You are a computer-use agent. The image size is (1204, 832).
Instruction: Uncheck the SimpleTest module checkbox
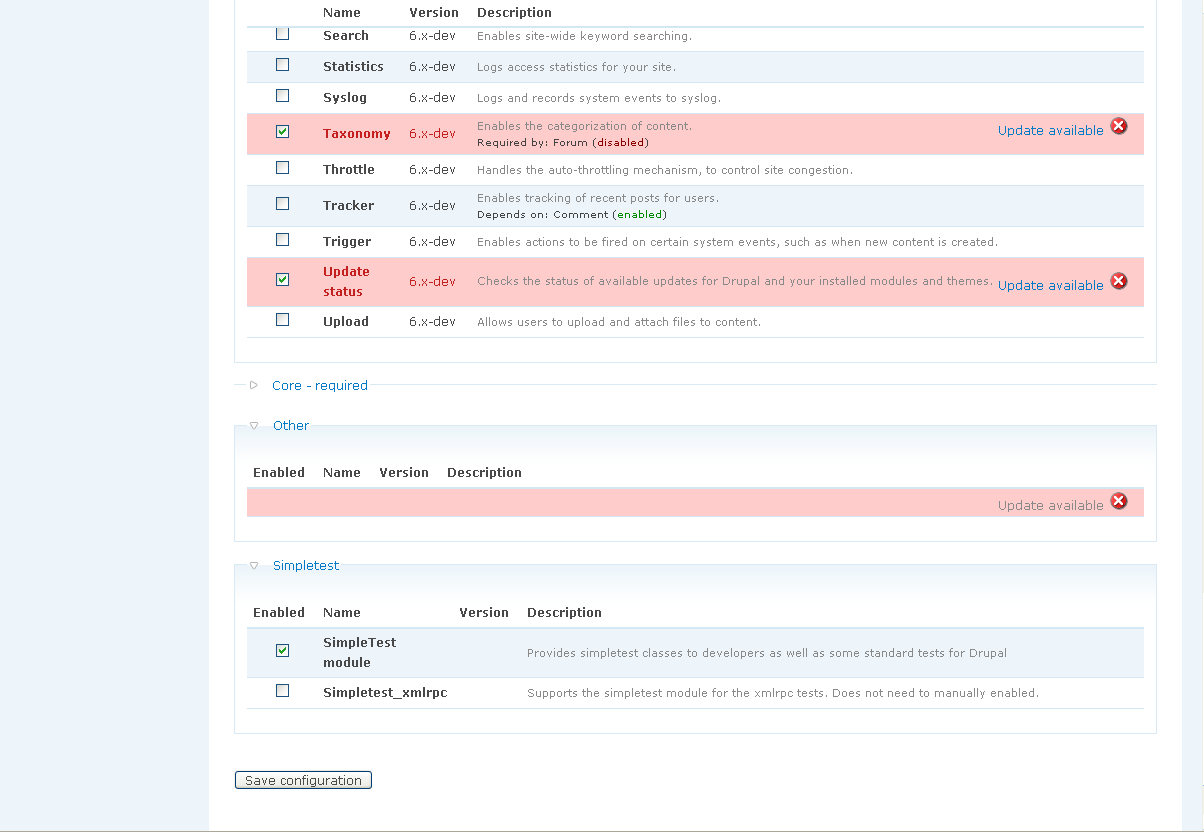(282, 651)
